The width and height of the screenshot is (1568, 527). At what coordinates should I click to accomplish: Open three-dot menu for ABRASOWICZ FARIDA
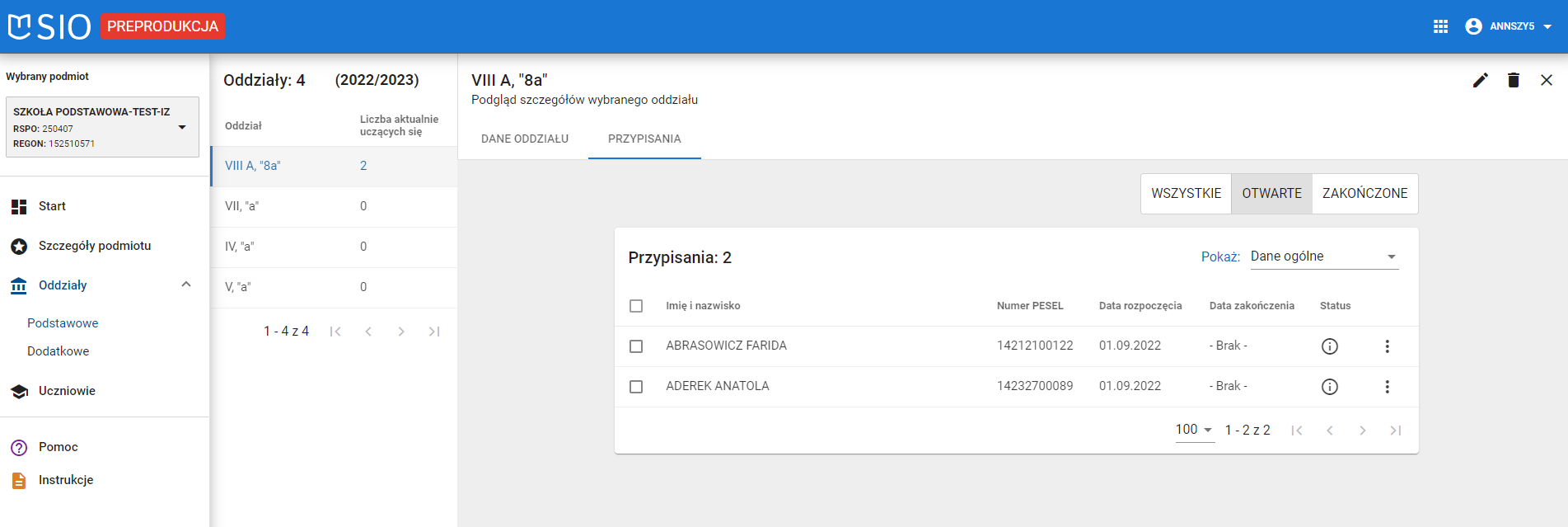pos(1387,346)
